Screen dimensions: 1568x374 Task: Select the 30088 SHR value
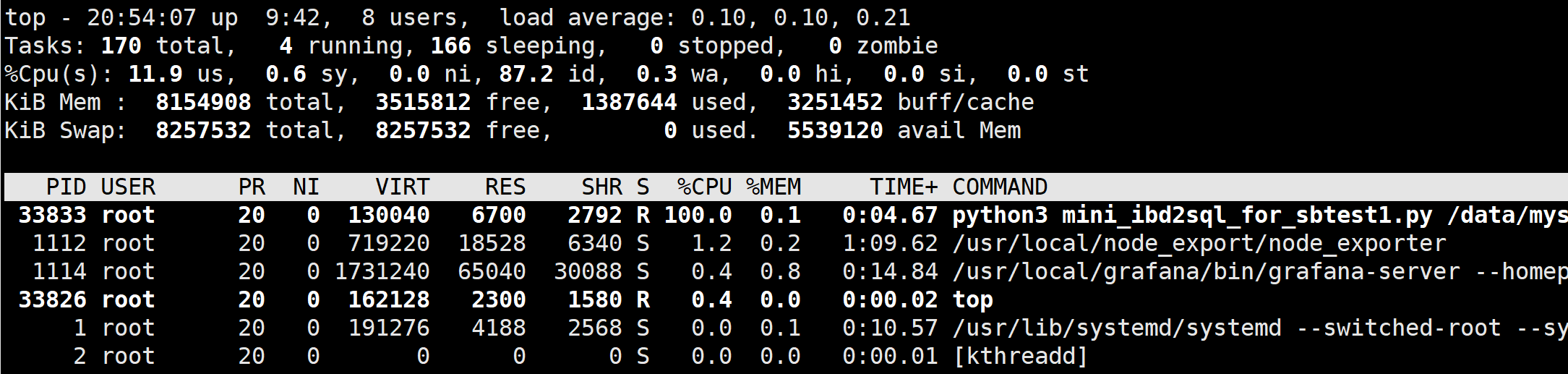[588, 271]
